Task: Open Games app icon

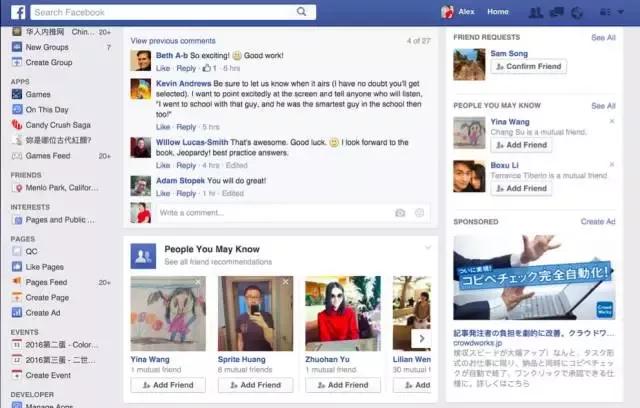Action: pyautogui.click(x=17, y=94)
